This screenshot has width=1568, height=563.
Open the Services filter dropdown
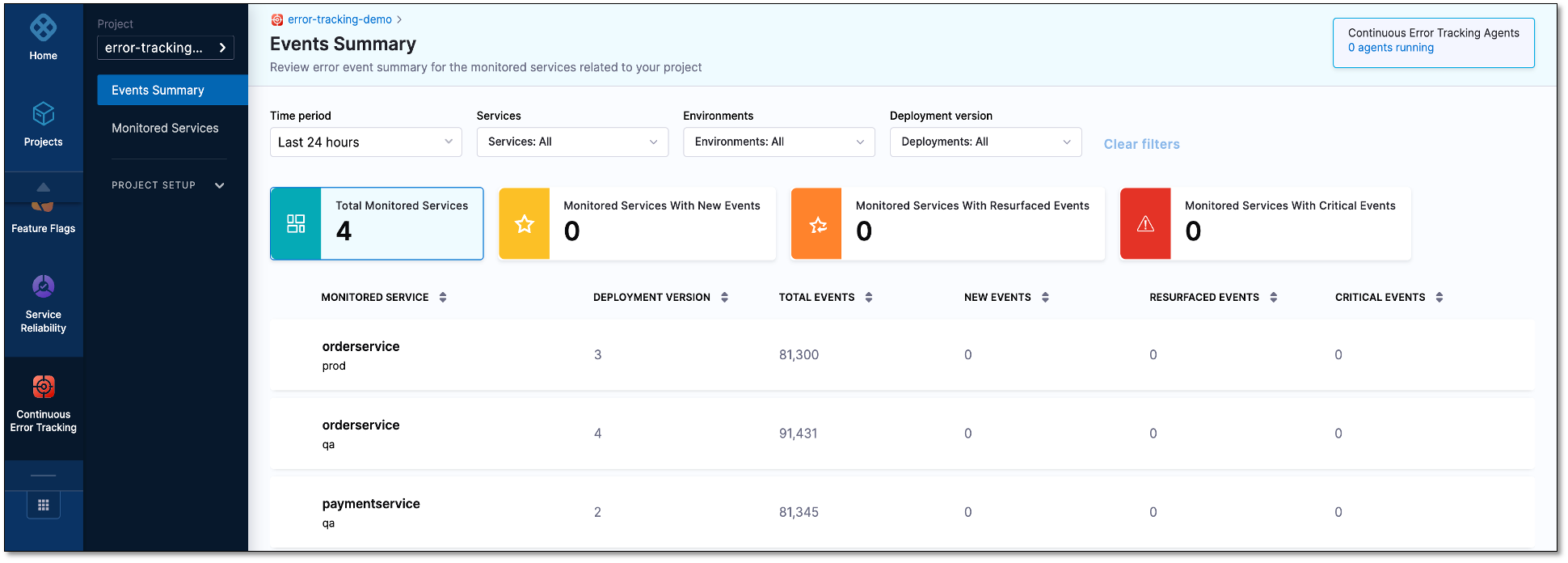[x=572, y=142]
